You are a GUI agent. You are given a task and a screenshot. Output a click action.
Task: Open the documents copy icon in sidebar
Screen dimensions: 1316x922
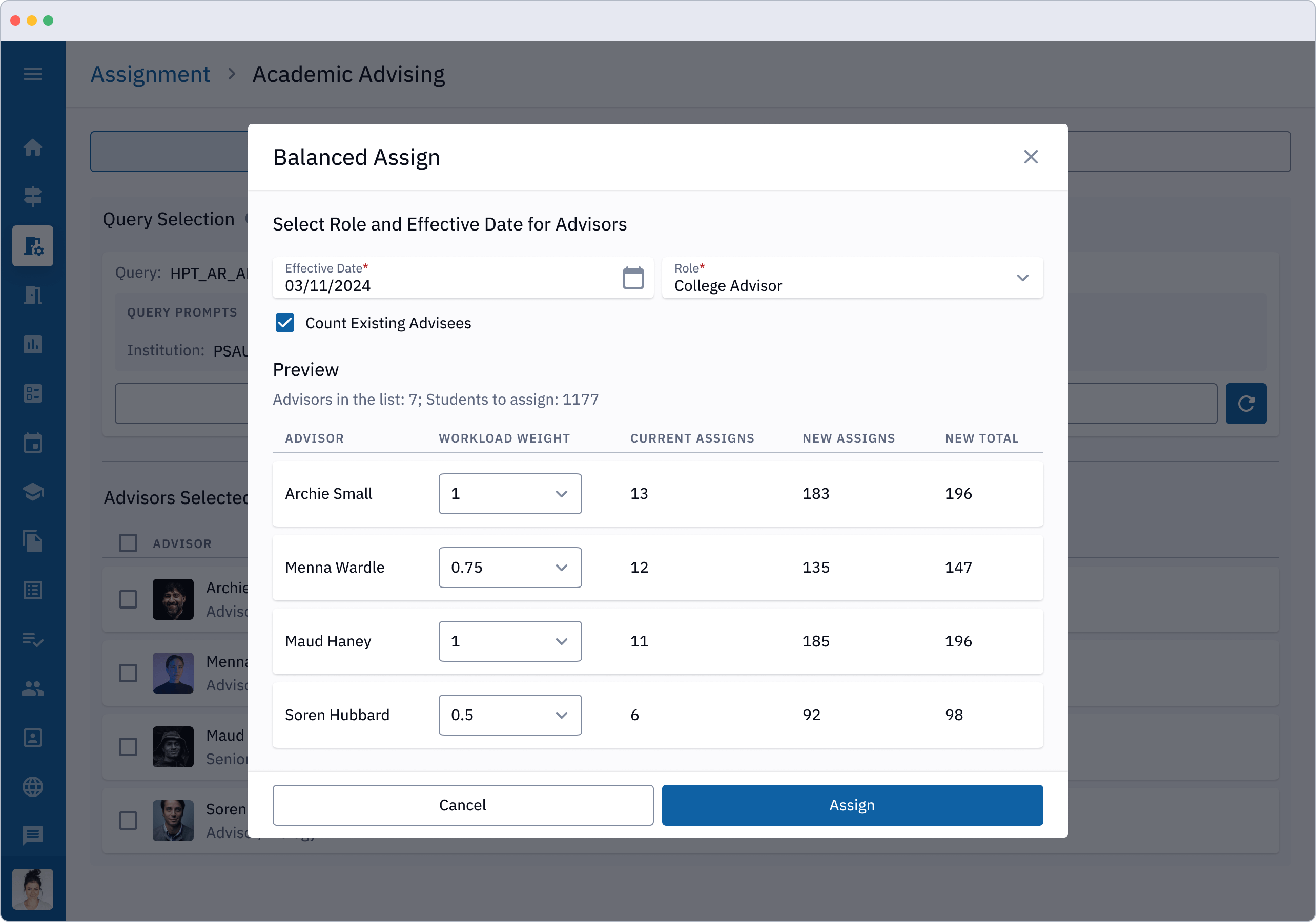[x=33, y=541]
